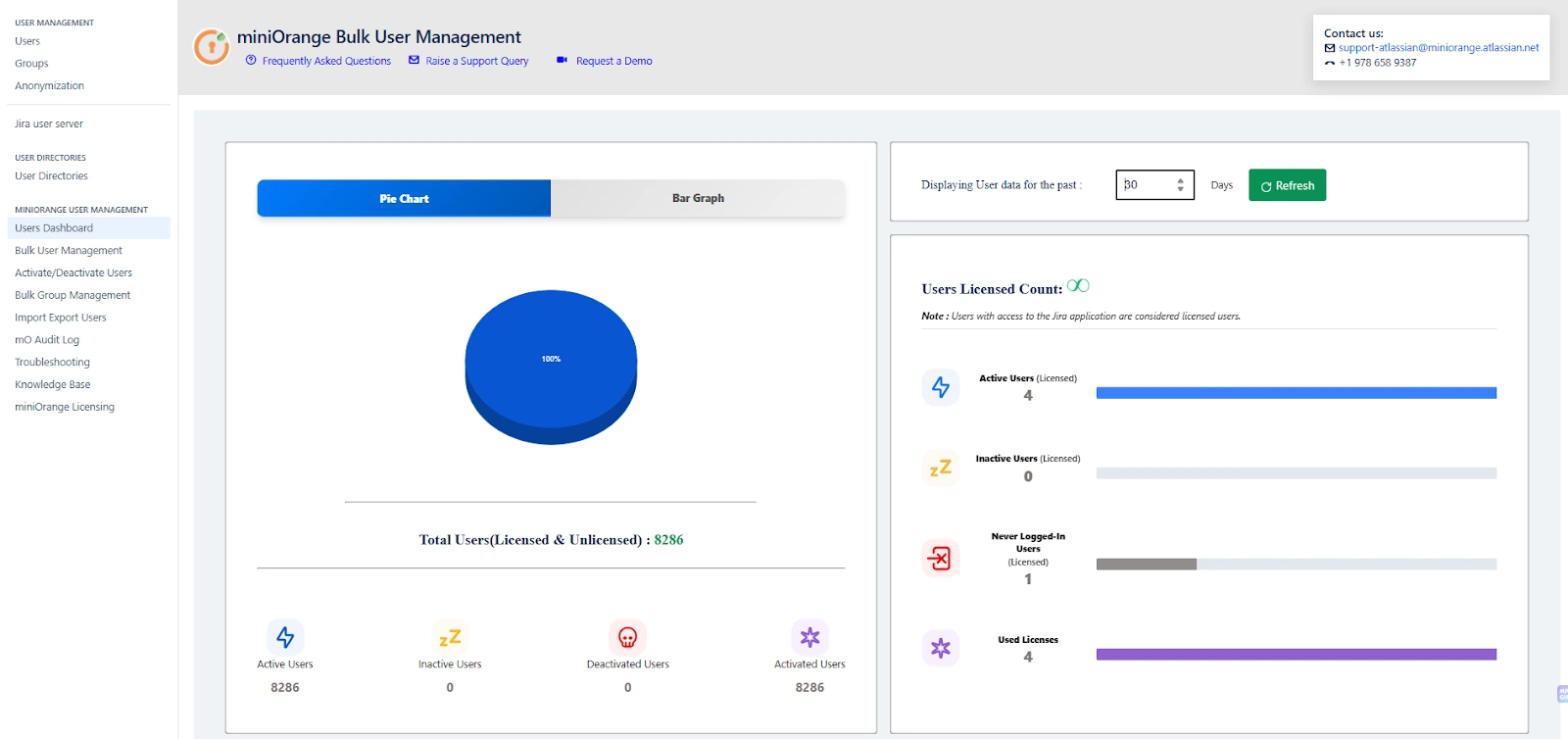Click the Activated Users count 8286
Viewport: 1568px width, 739px height.
(x=809, y=688)
